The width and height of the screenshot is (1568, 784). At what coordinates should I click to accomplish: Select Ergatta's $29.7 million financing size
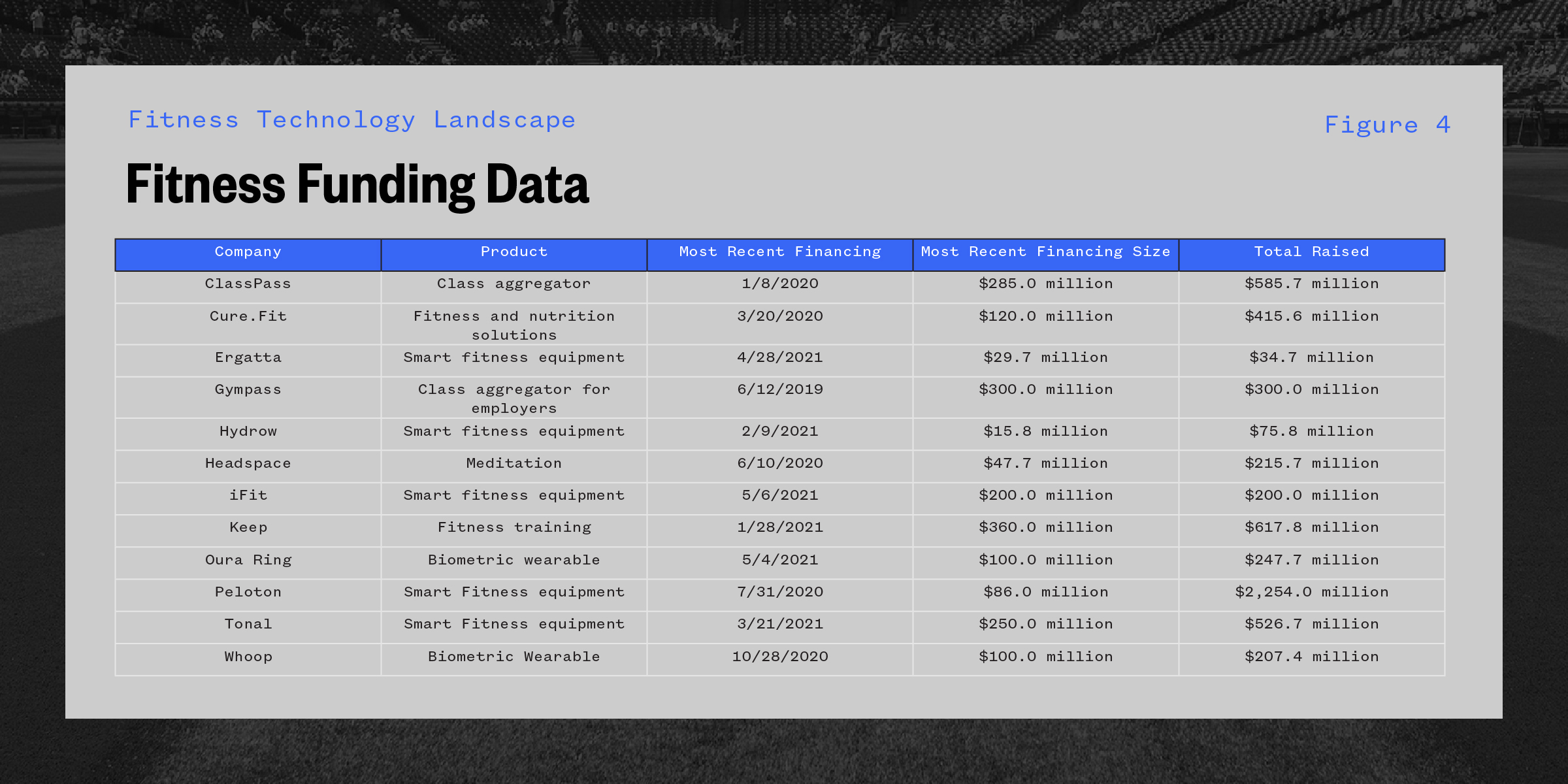click(1045, 358)
